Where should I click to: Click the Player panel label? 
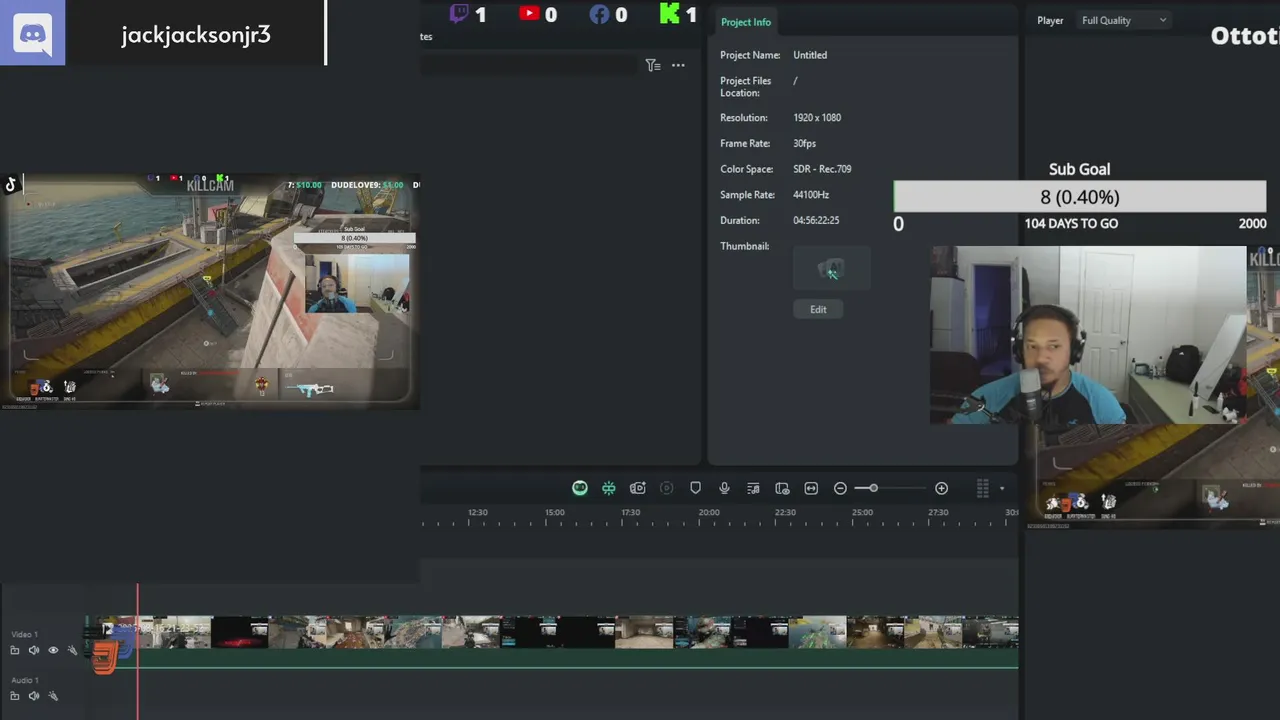1050,20
